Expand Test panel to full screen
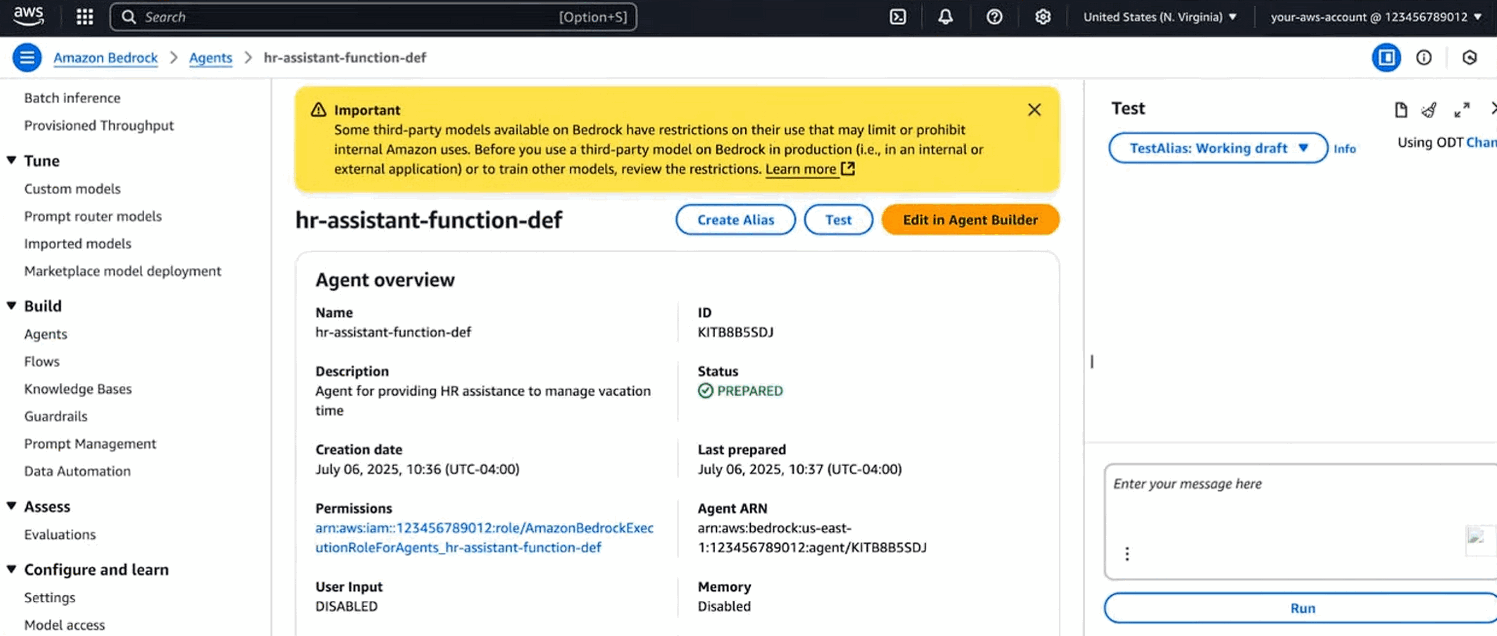 click(x=1462, y=110)
